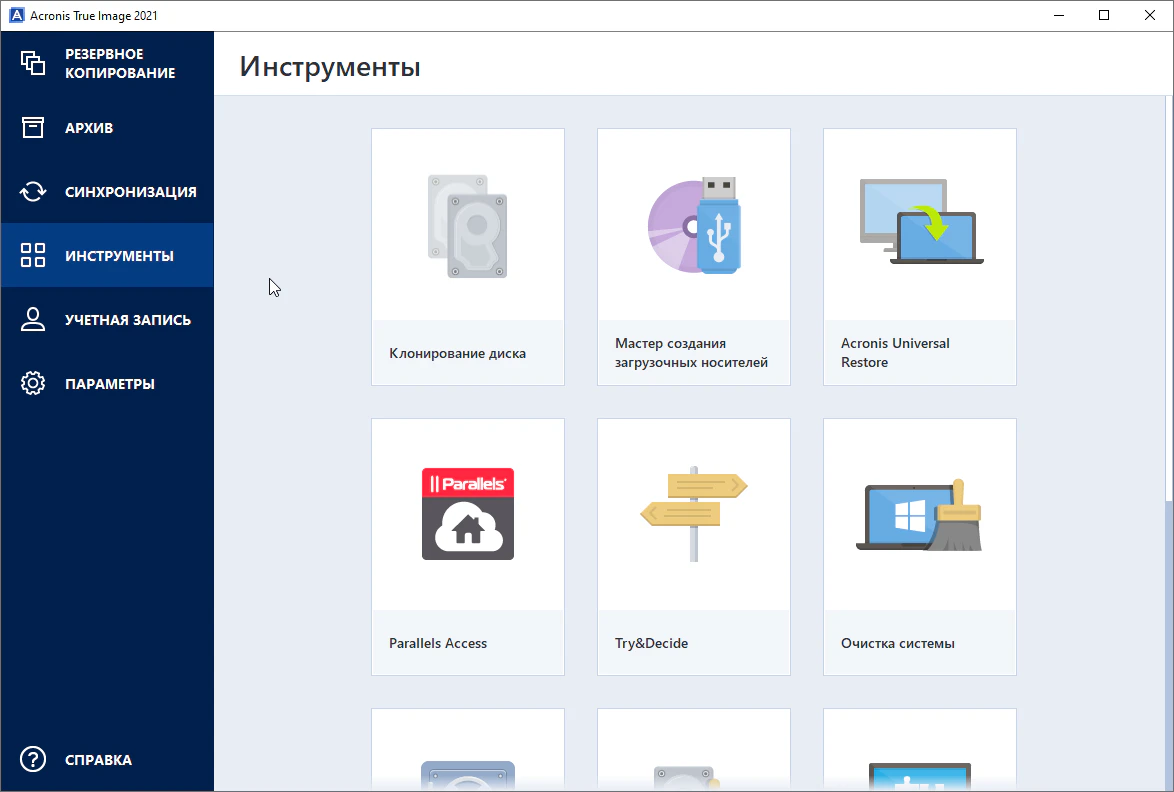This screenshot has height=792, width=1174.
Task: Select the ИНСТРУМЕНТЫ sidebar item
Action: coord(119,256)
